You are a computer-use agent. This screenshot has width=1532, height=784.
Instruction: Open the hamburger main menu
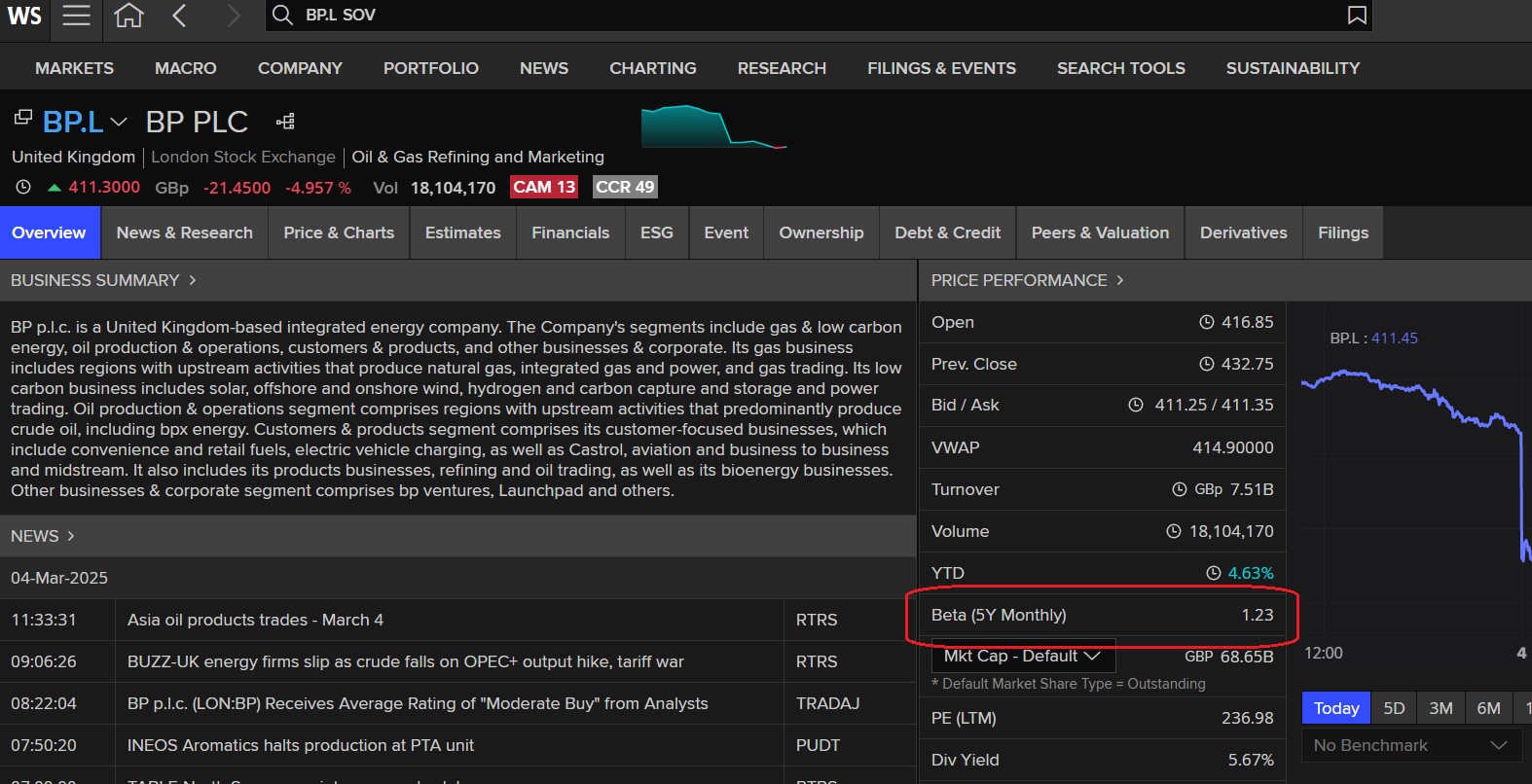(76, 16)
